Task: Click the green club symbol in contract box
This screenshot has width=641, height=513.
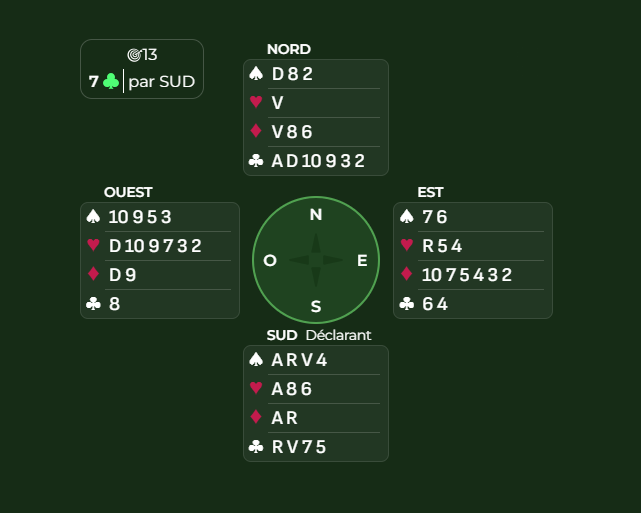Action: pos(111,82)
